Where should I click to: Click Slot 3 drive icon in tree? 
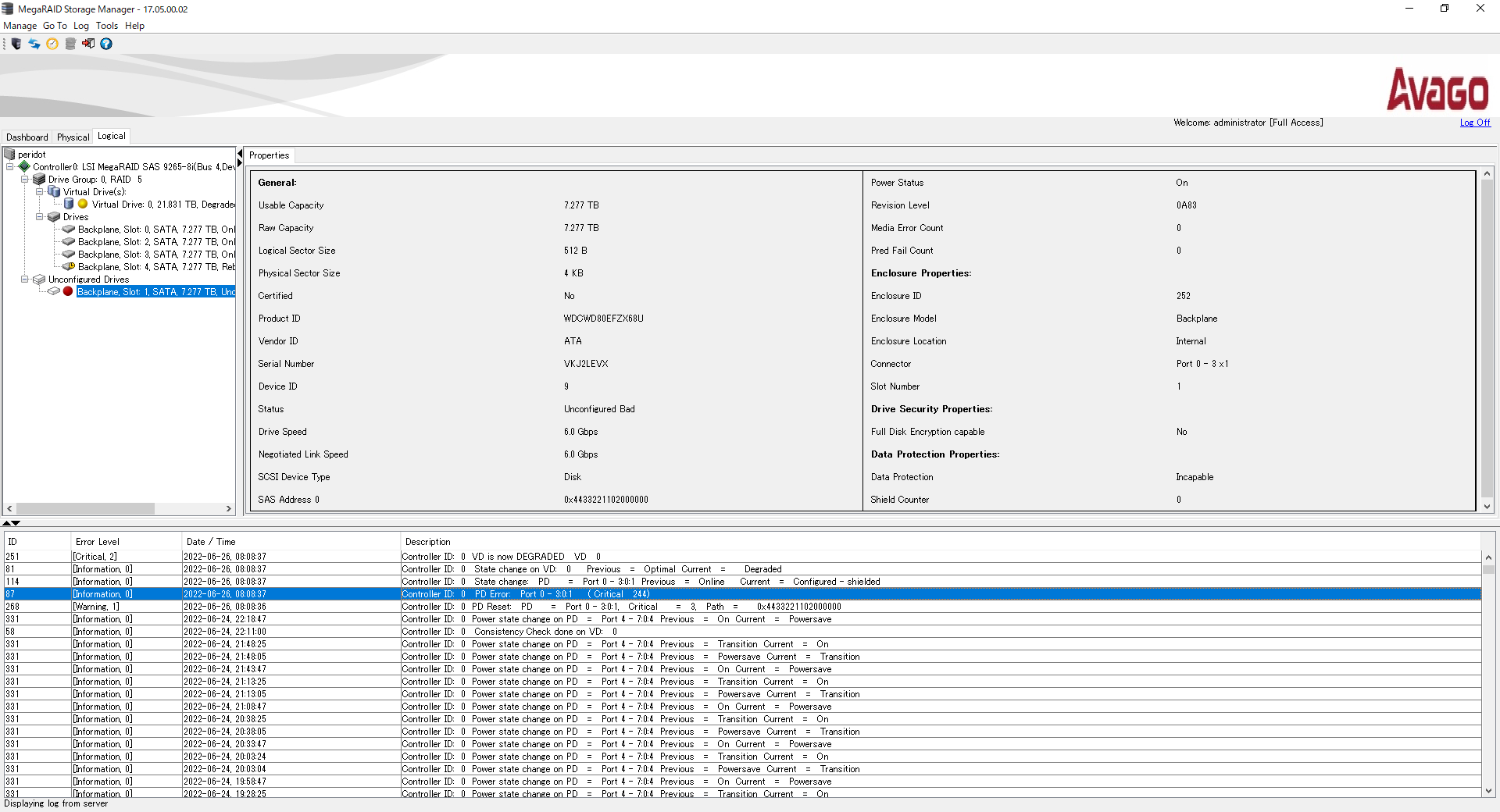(69, 255)
